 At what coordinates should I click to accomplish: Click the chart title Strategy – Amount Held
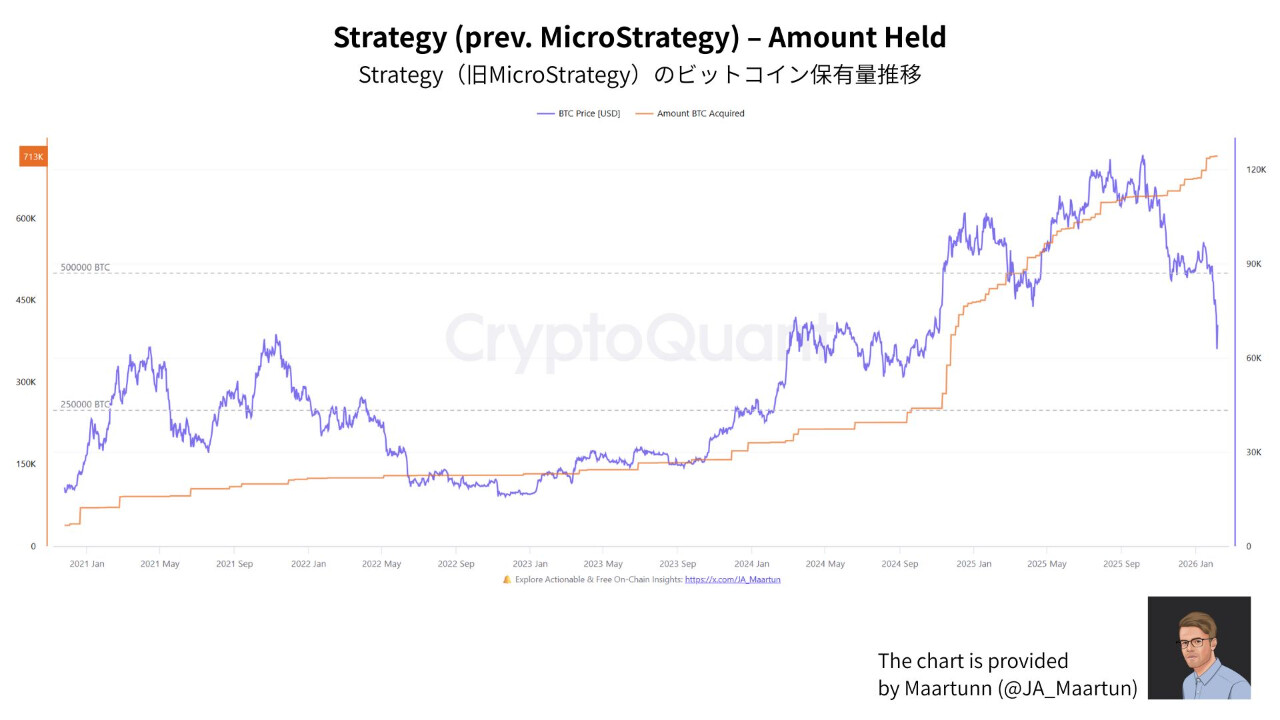(640, 38)
